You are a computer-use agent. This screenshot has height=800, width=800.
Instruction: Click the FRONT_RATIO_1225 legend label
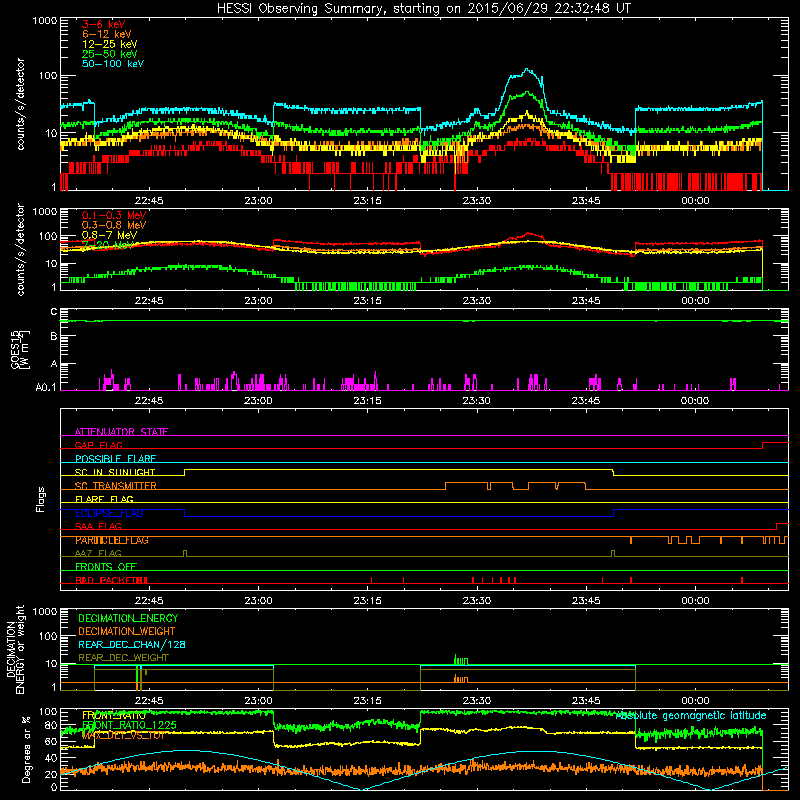pyautogui.click(x=129, y=725)
